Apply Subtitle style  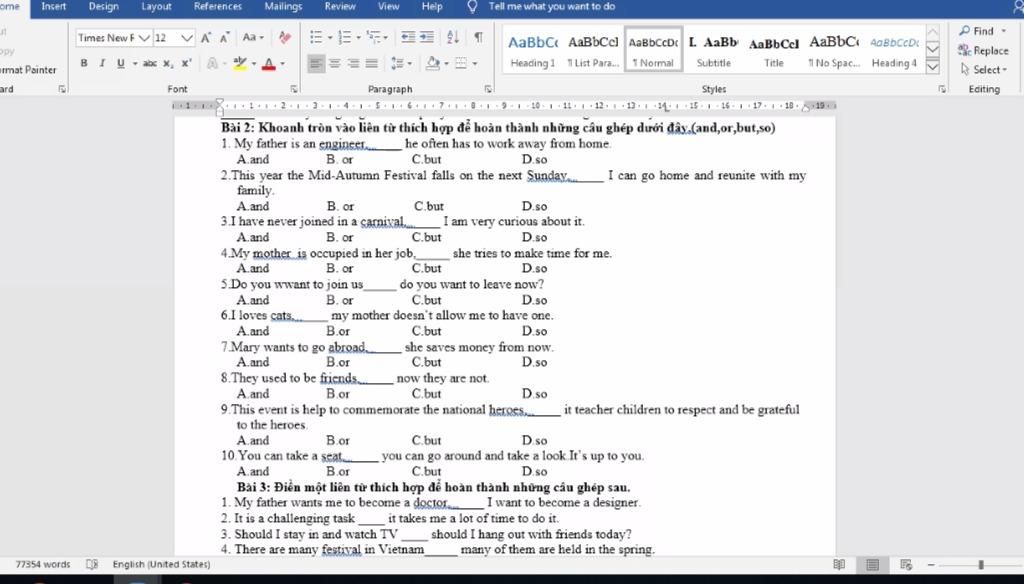pyautogui.click(x=713, y=50)
